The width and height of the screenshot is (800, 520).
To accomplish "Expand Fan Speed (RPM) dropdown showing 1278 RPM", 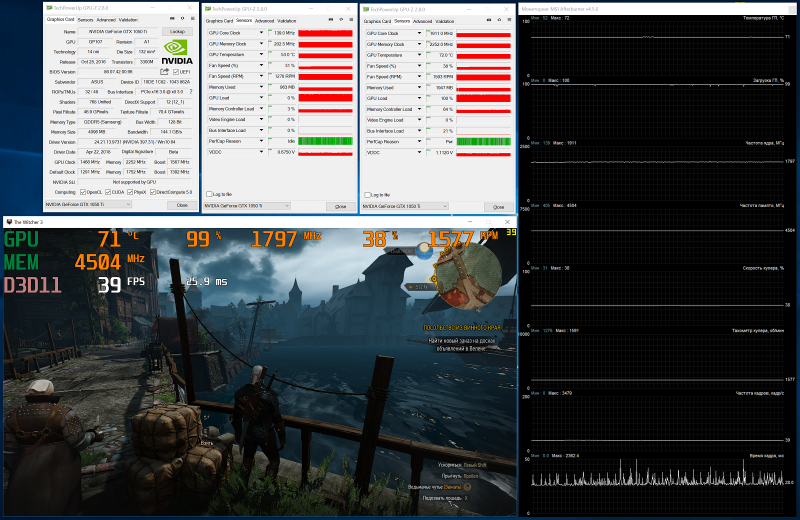I will (263, 76).
